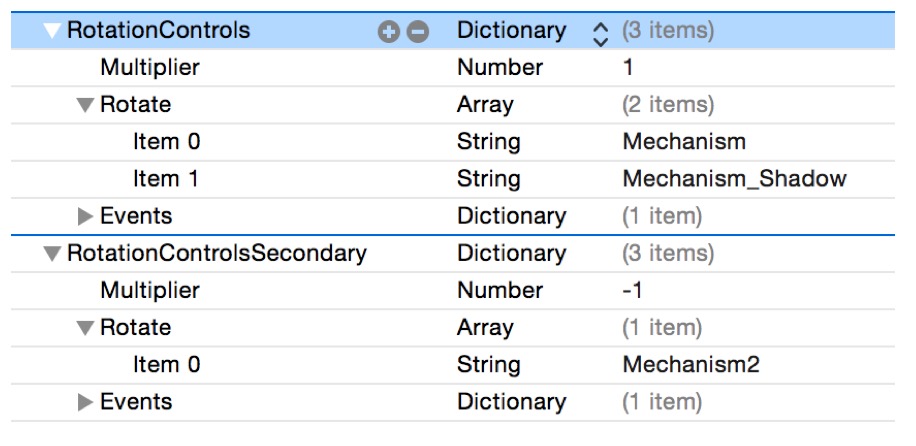
Task: Click the Number type of secondary Multiplier
Action: (500, 291)
